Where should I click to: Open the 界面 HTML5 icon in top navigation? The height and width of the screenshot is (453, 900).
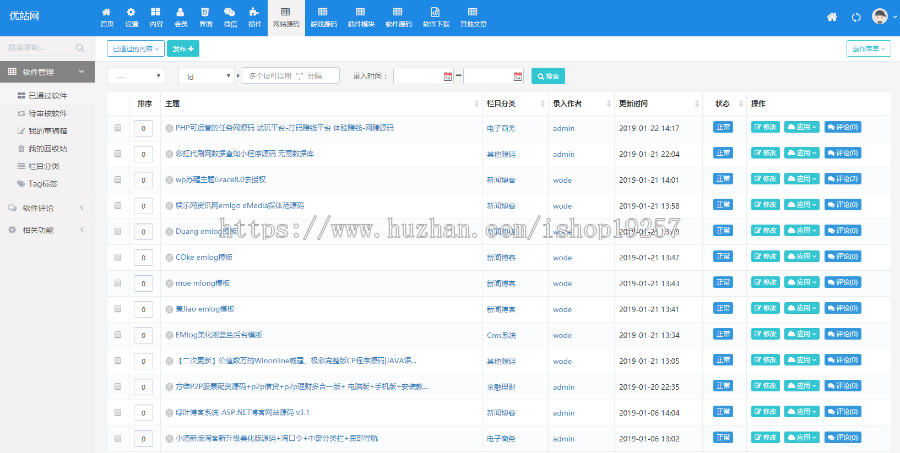(x=205, y=12)
